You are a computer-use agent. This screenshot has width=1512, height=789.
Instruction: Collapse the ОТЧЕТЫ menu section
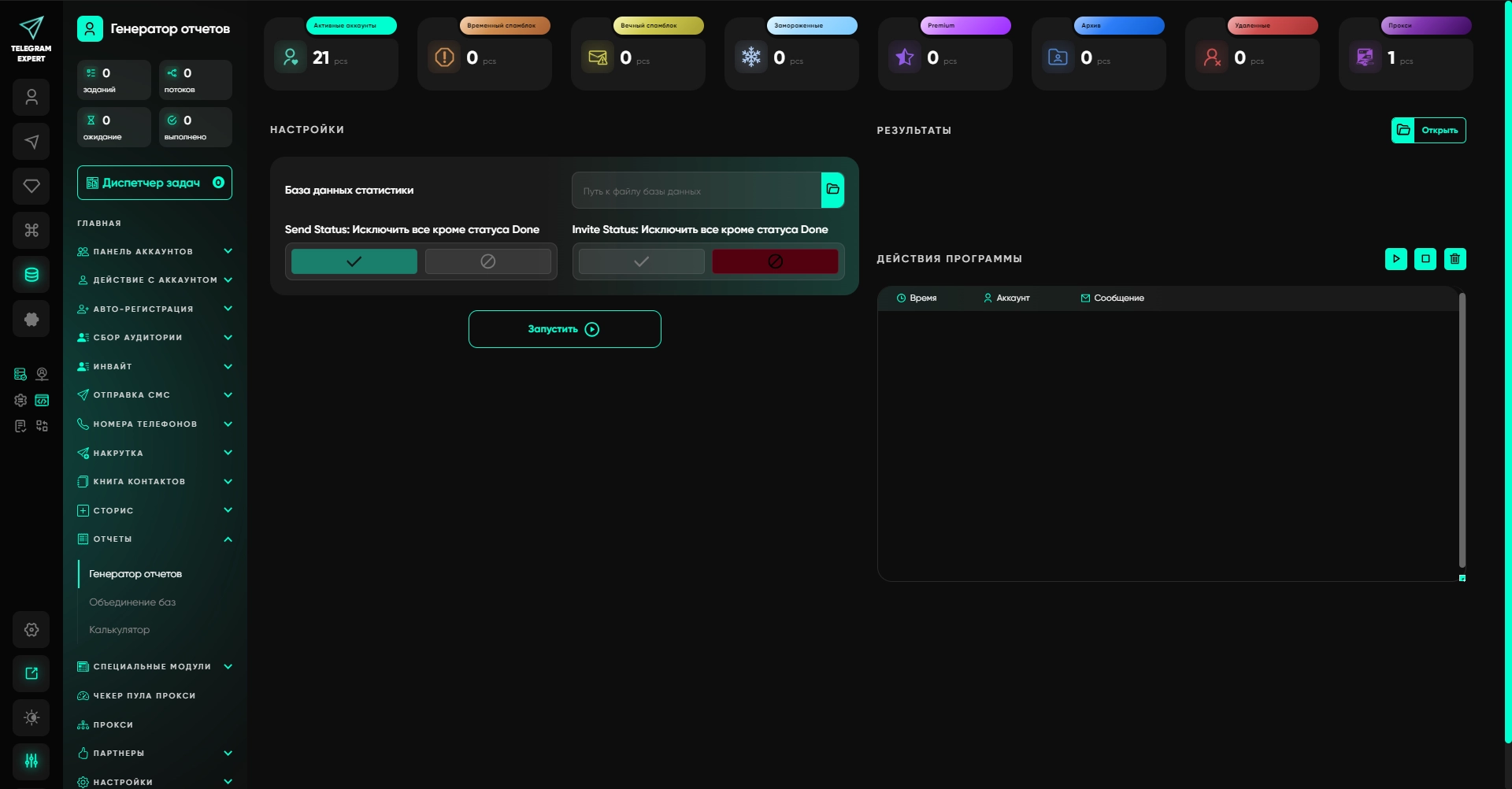point(154,539)
